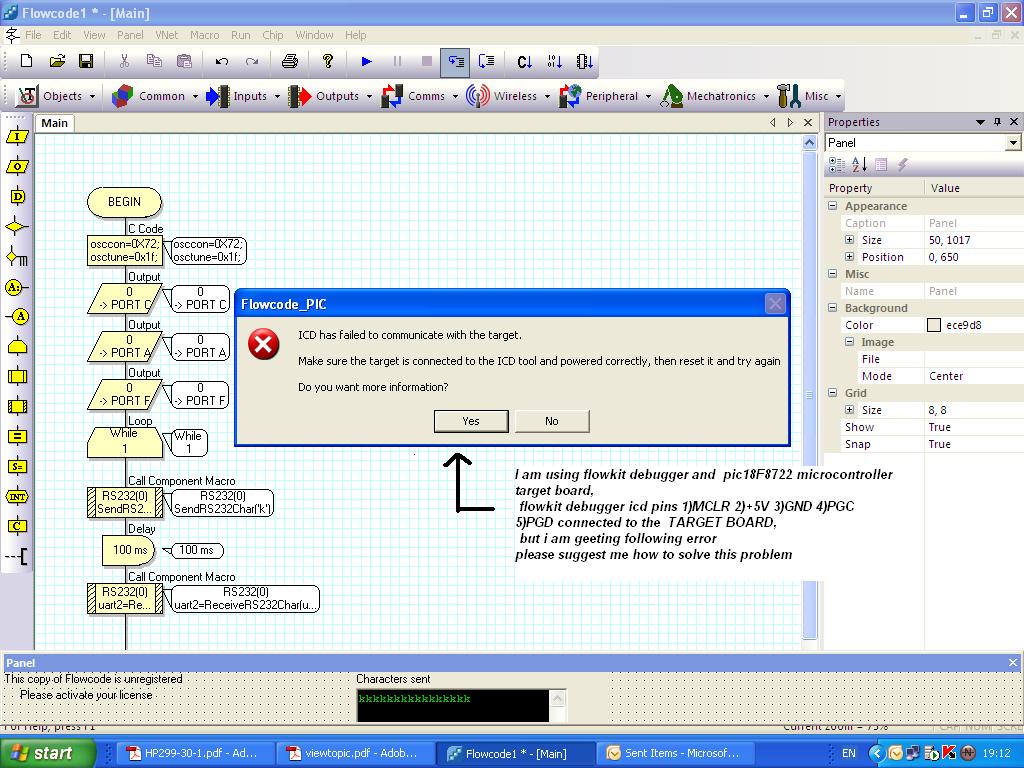Start simulation with the blue Run arrow
1024x768 pixels.
[x=366, y=61]
